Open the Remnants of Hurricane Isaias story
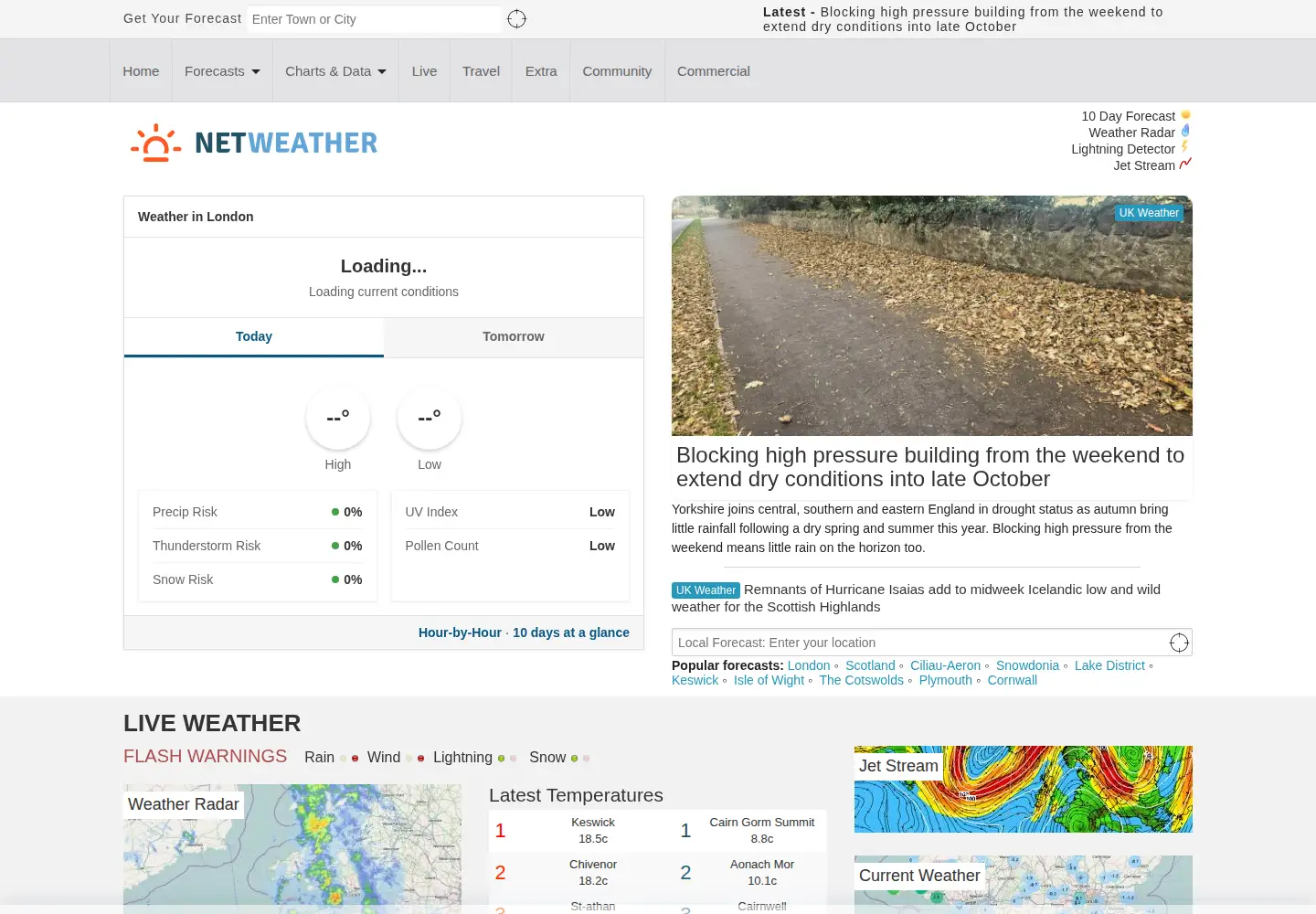 [x=916, y=598]
